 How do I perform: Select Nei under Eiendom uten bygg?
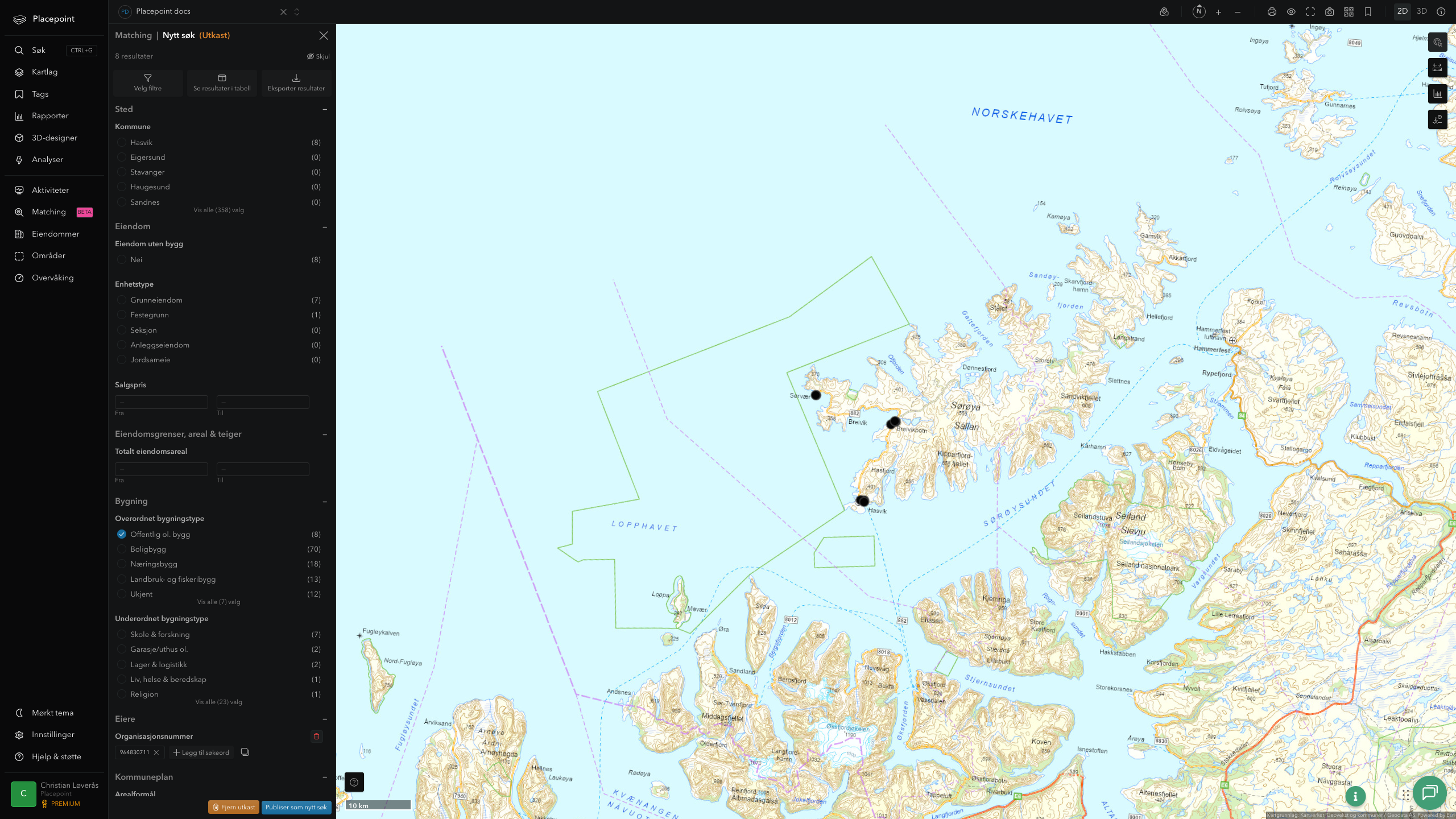[x=121, y=259]
